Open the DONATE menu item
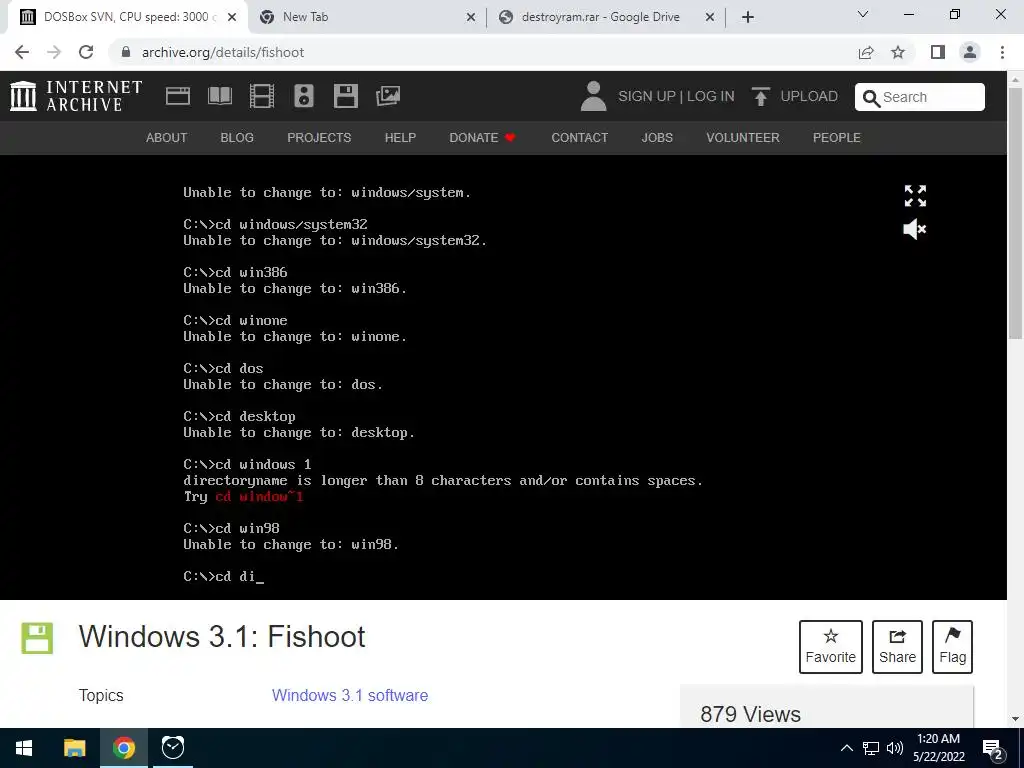 click(x=483, y=138)
